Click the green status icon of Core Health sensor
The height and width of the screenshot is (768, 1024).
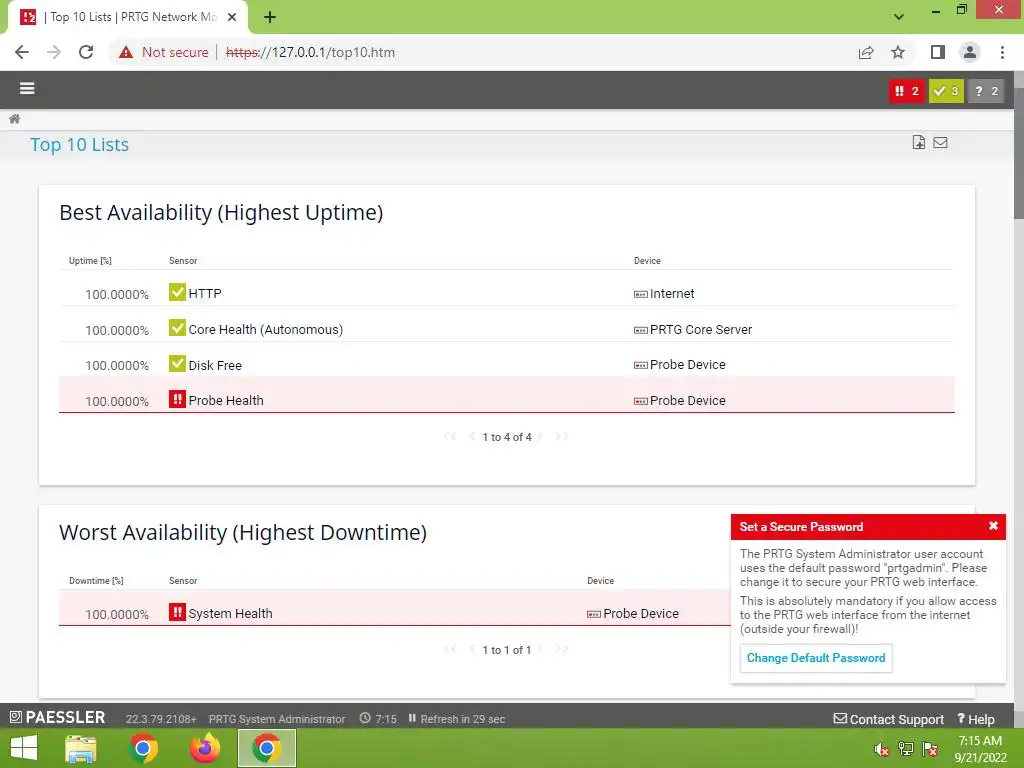pos(177,328)
